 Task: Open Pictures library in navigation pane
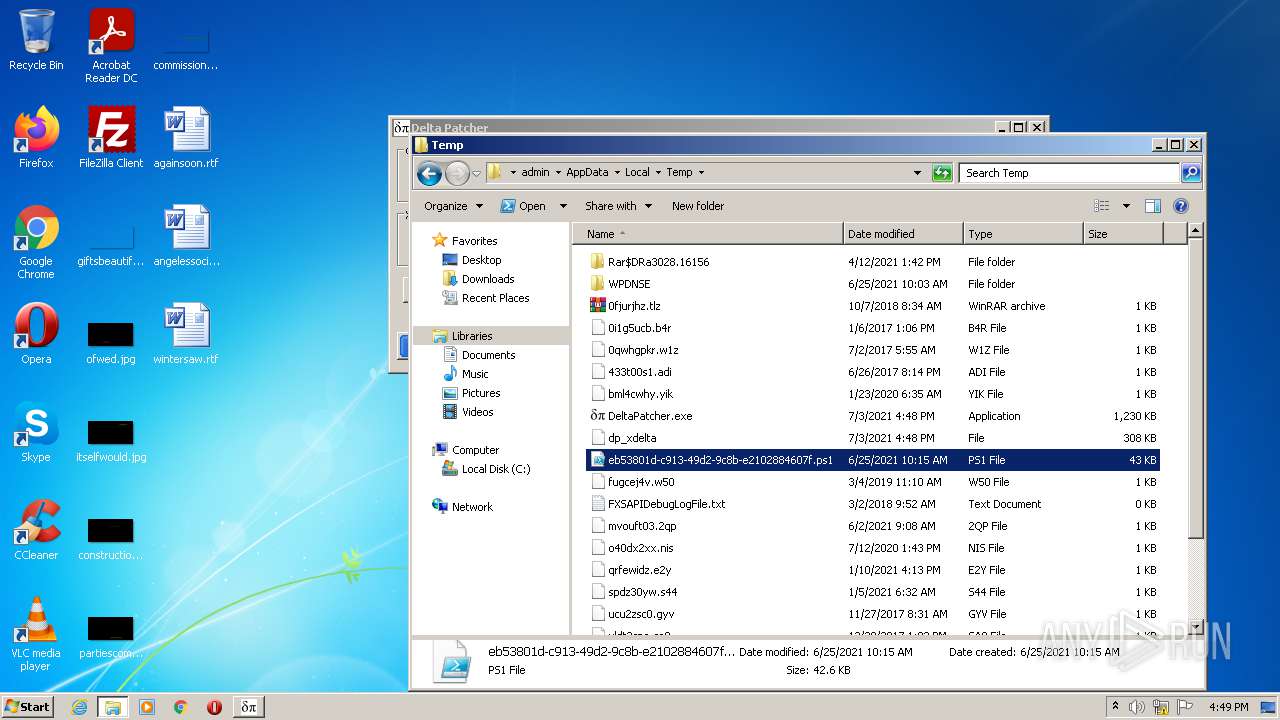click(x=480, y=393)
